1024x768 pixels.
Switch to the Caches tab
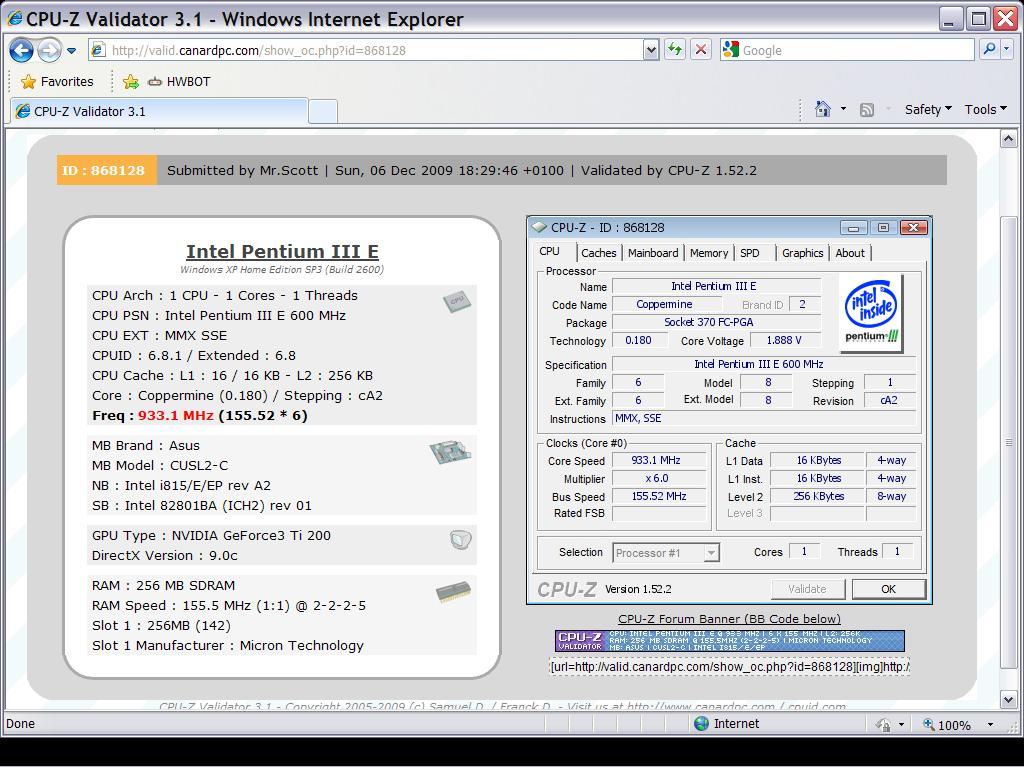[598, 253]
